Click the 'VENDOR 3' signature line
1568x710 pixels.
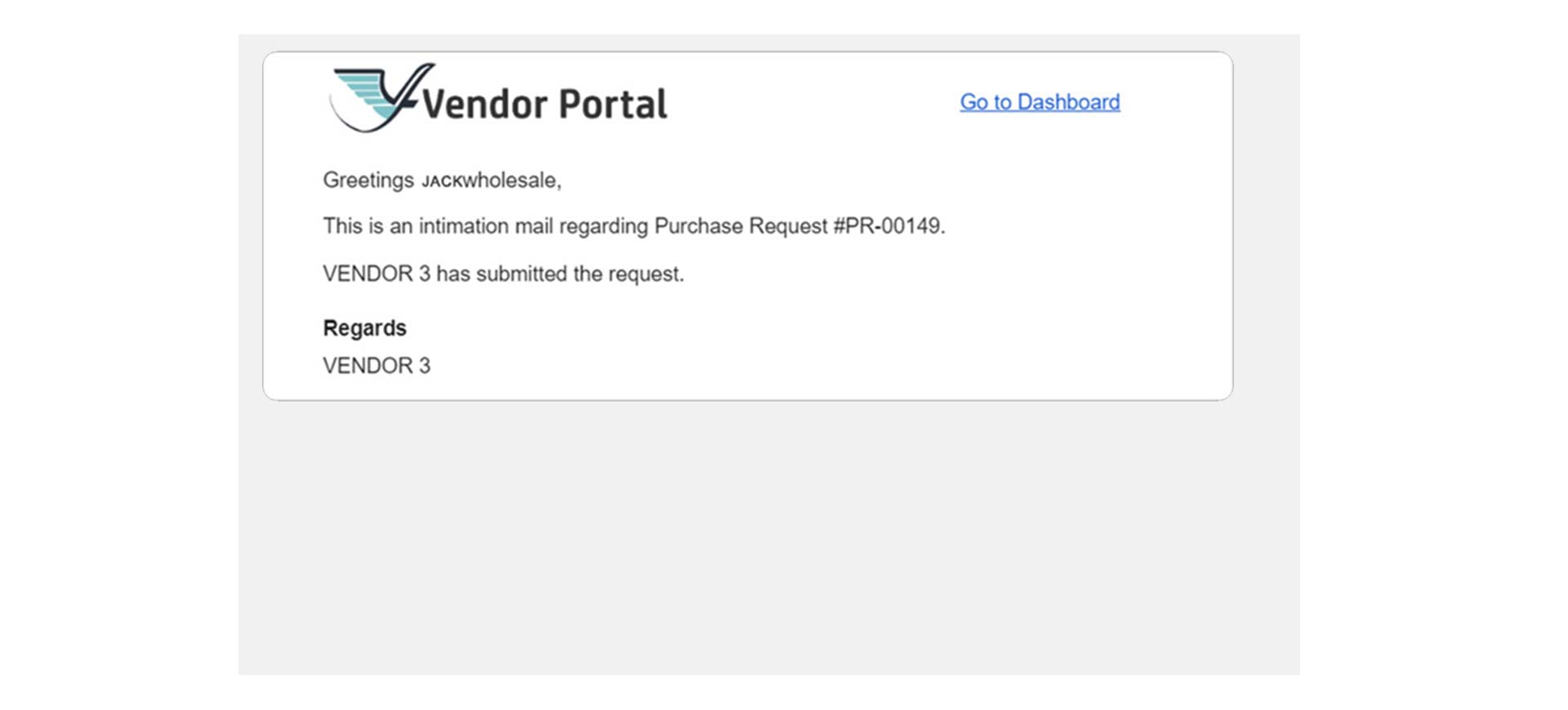coord(376,366)
